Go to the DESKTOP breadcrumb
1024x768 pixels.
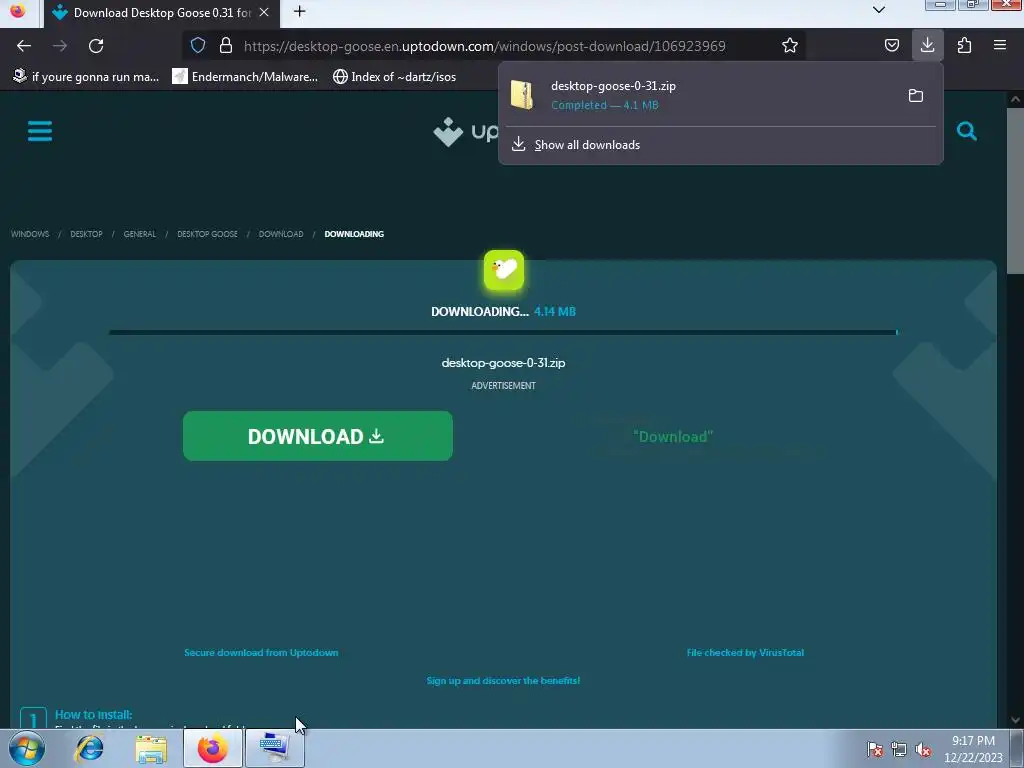86,234
